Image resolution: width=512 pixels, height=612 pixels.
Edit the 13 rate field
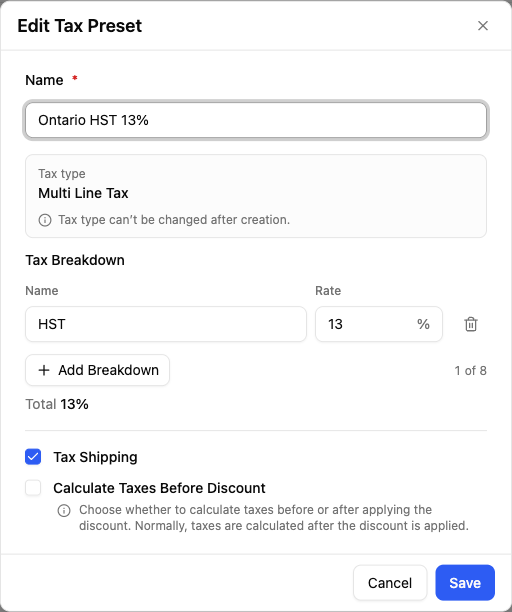coord(379,324)
